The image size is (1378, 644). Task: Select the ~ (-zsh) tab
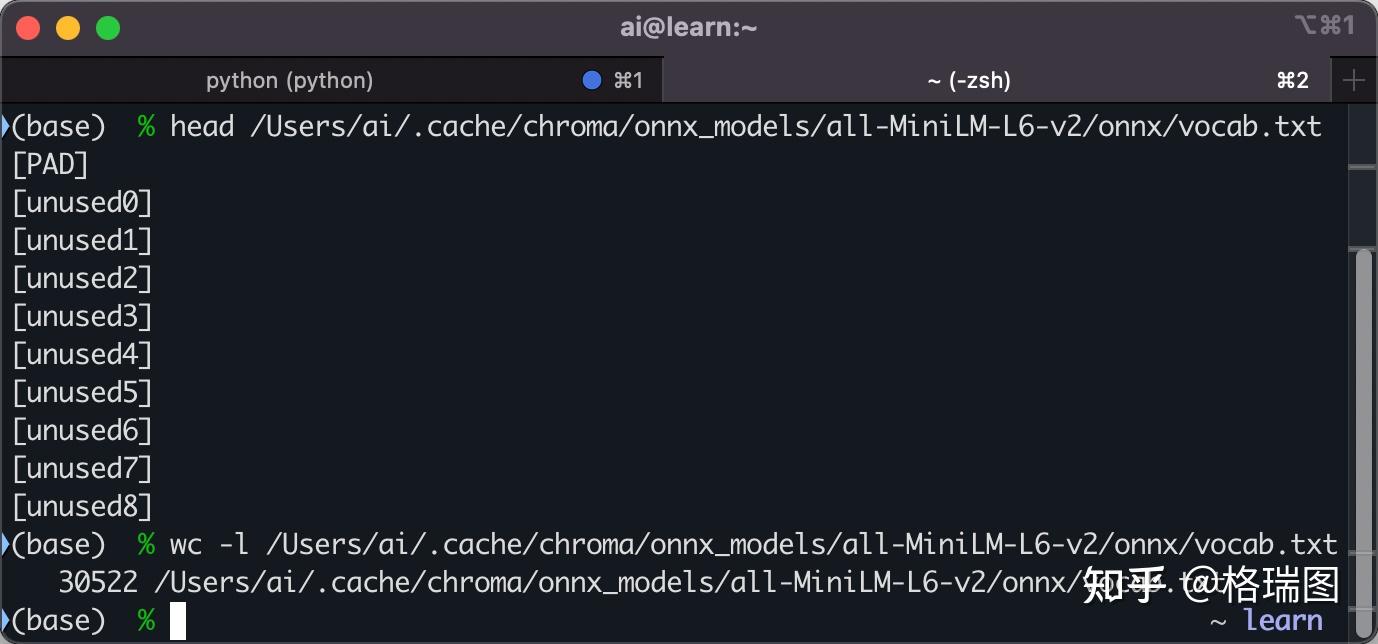pos(968,81)
